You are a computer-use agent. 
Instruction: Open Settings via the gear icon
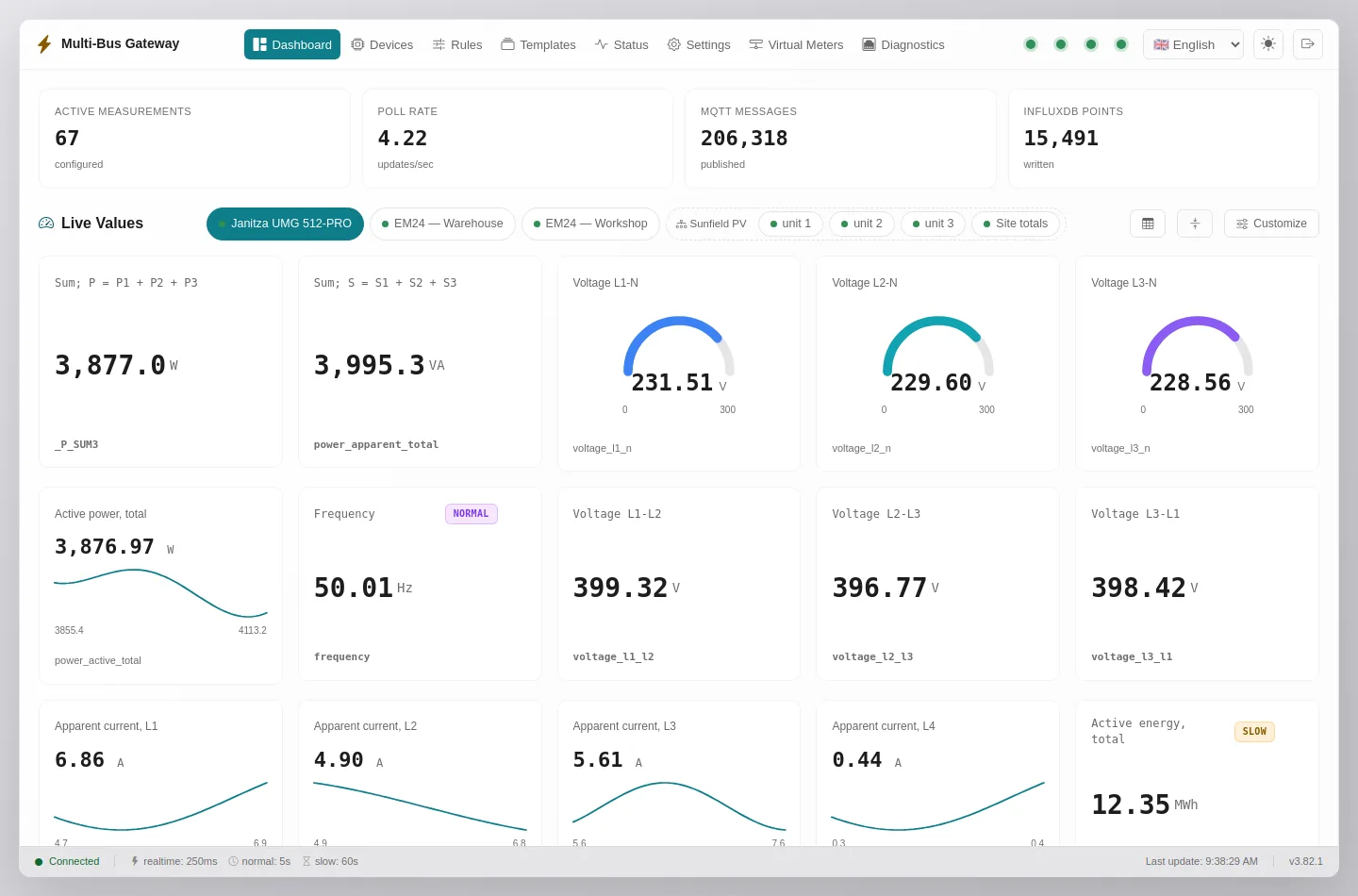673,44
